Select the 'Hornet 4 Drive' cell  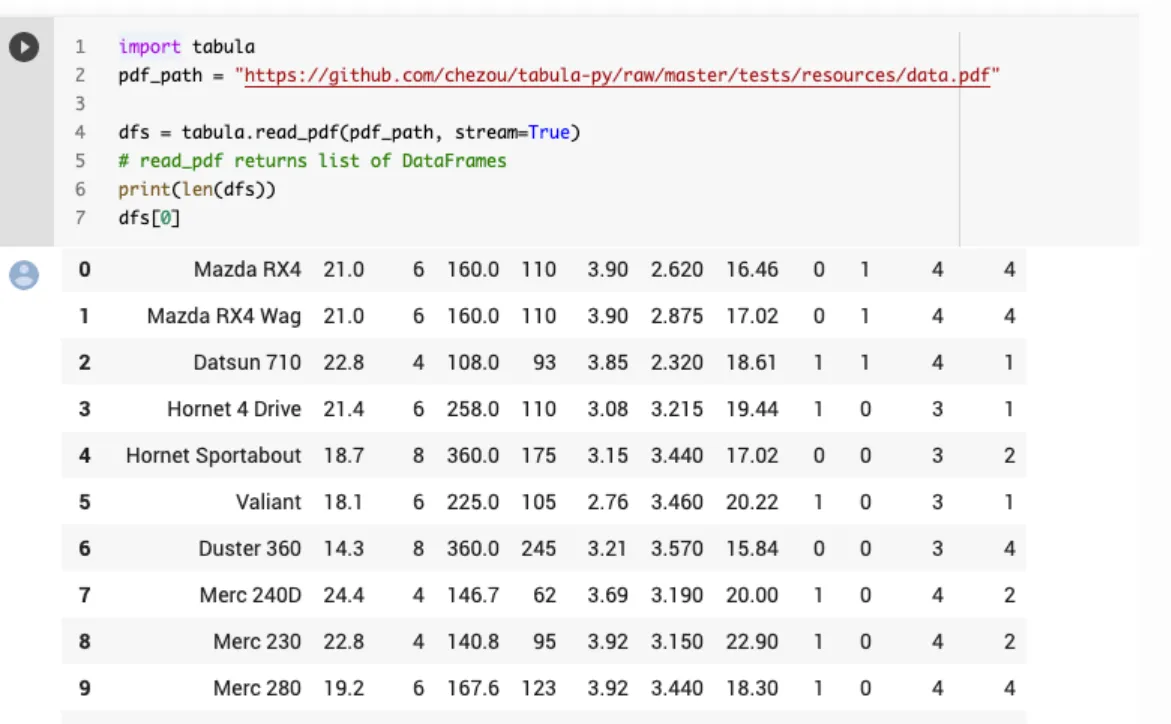point(234,409)
